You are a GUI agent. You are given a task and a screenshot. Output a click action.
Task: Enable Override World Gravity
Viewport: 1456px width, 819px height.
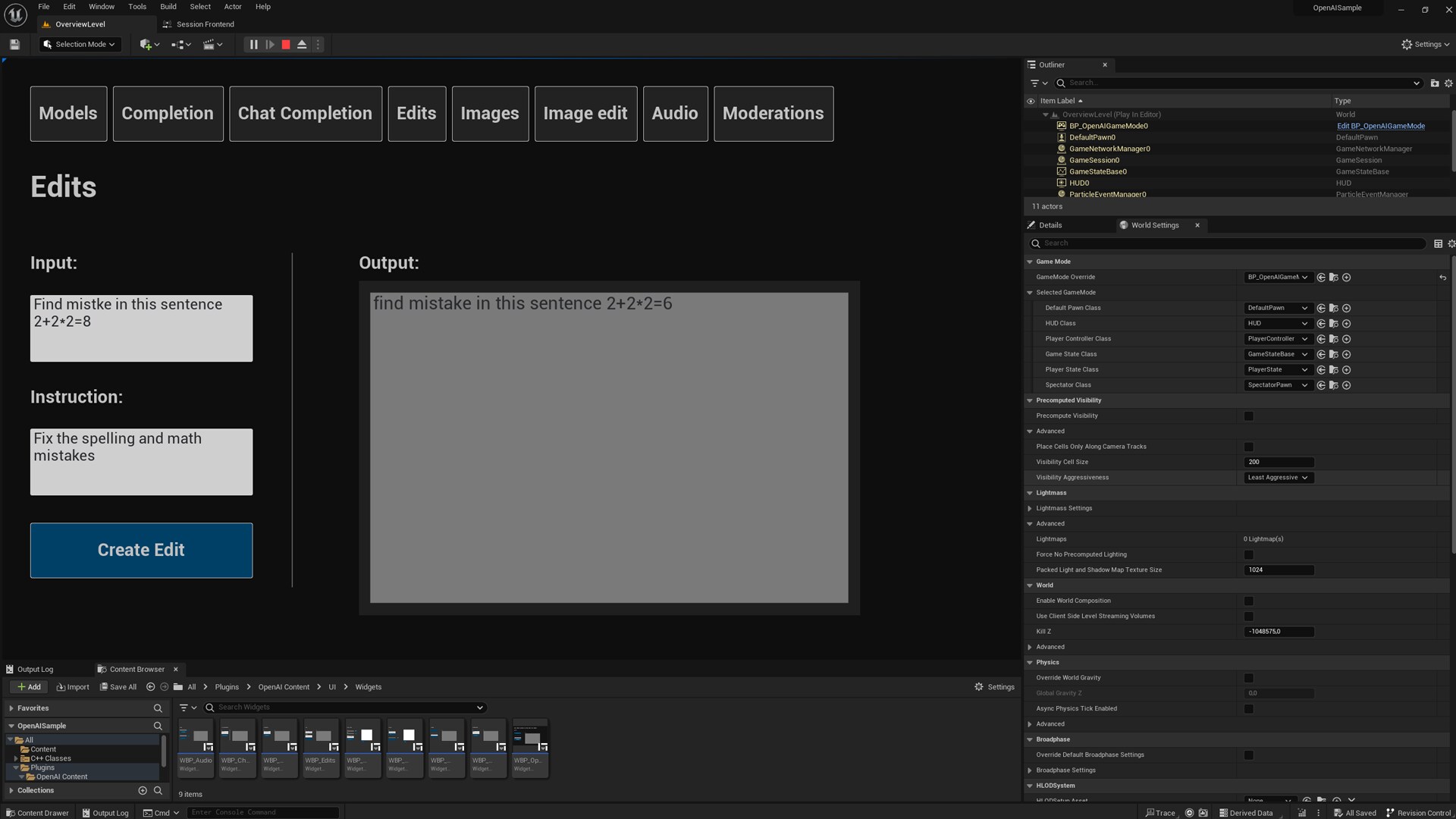[1248, 677]
